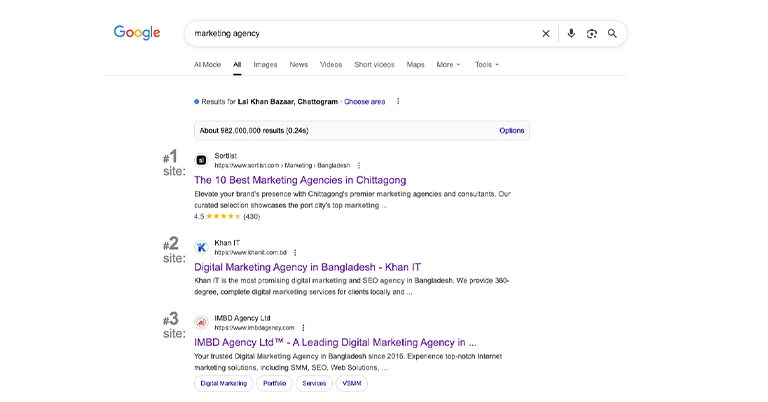Screen dimensions: 768x402
Task: Clear the search box with X
Action: click(546, 33)
